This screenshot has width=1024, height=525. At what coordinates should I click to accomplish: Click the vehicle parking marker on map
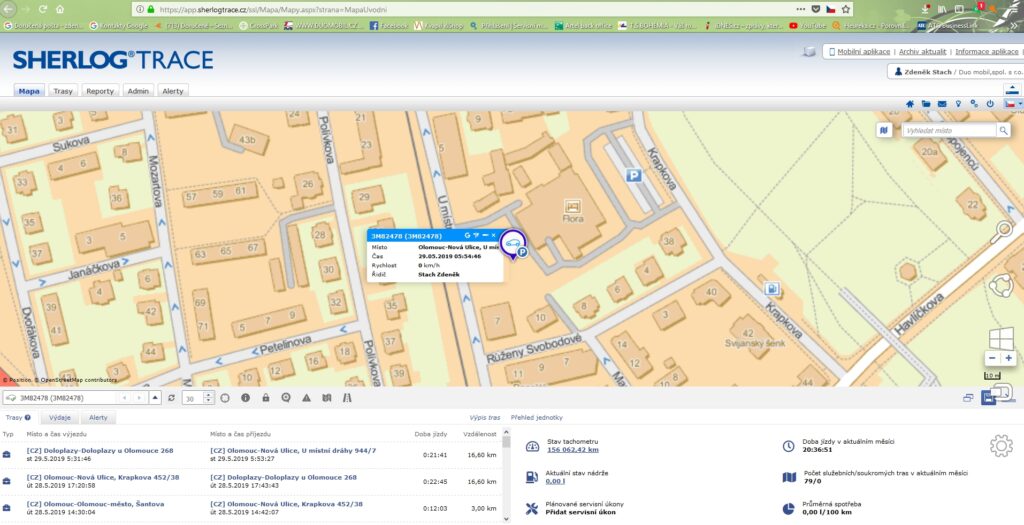point(513,245)
